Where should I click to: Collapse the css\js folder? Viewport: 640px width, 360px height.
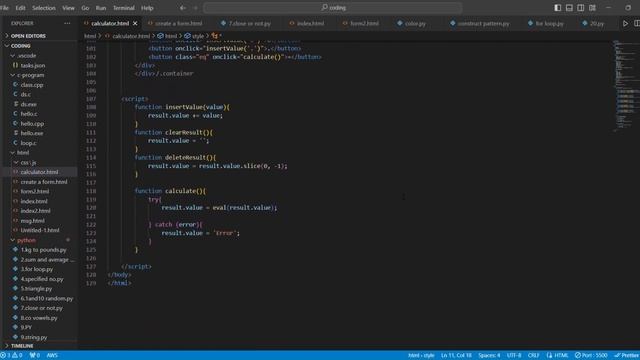(x=28, y=162)
